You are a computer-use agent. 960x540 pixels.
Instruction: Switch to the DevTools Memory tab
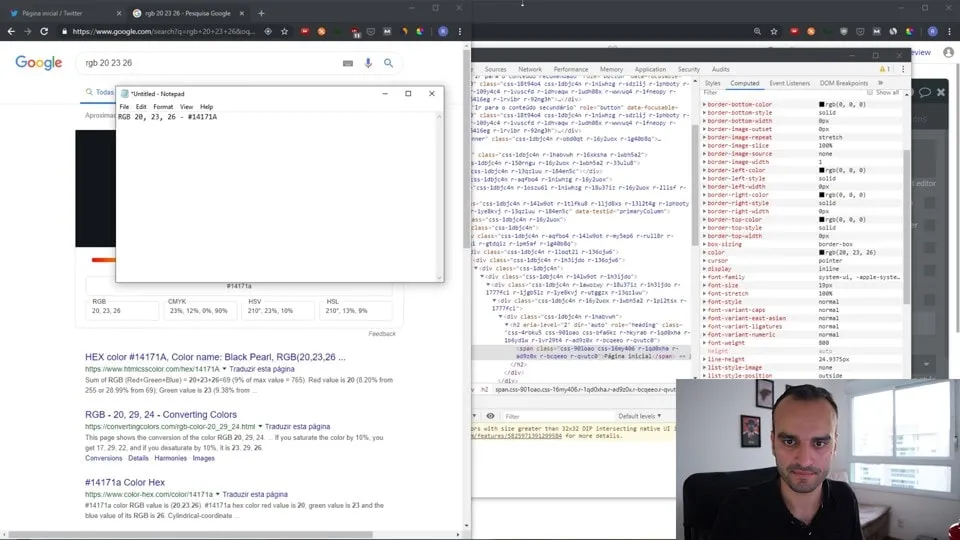pyautogui.click(x=611, y=69)
